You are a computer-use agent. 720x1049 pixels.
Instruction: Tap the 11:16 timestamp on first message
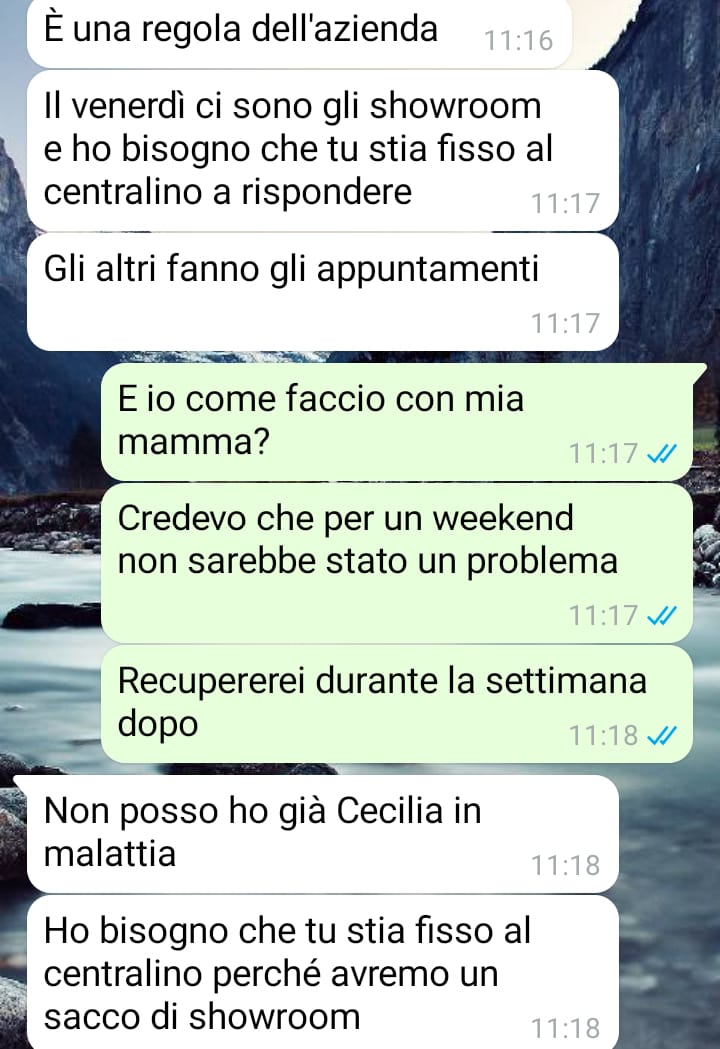[519, 41]
